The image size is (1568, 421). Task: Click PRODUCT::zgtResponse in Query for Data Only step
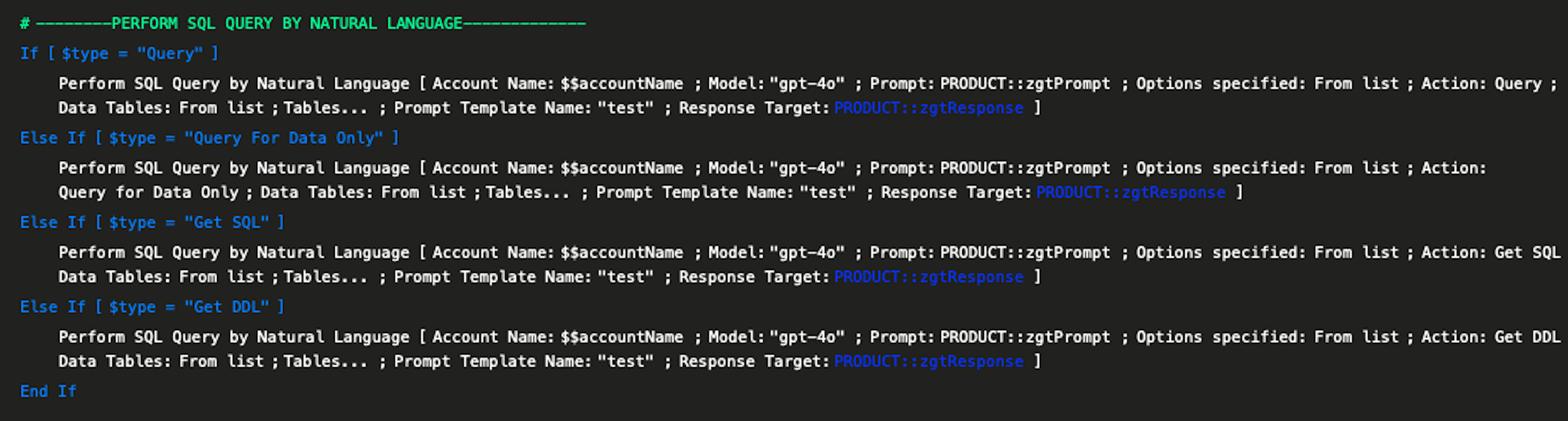[x=1131, y=193]
